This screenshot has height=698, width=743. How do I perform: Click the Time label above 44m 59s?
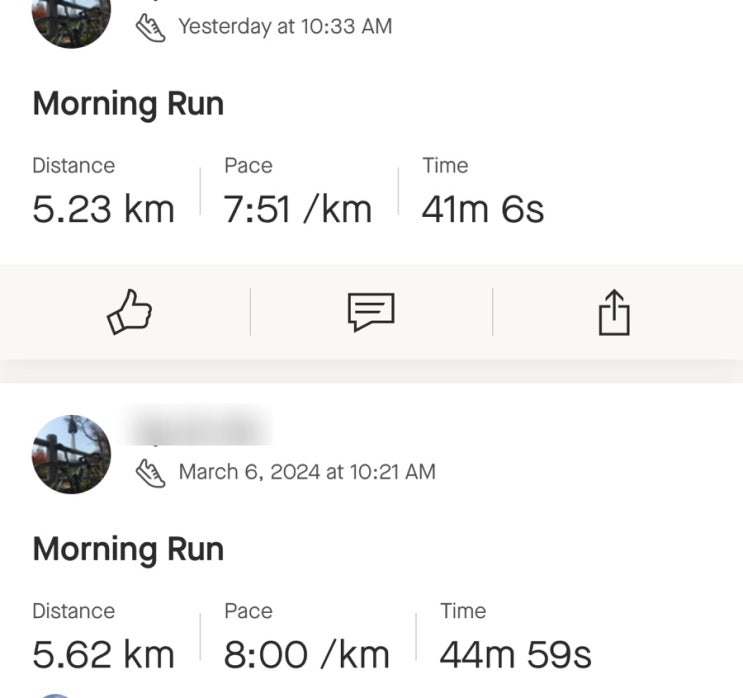click(x=463, y=611)
